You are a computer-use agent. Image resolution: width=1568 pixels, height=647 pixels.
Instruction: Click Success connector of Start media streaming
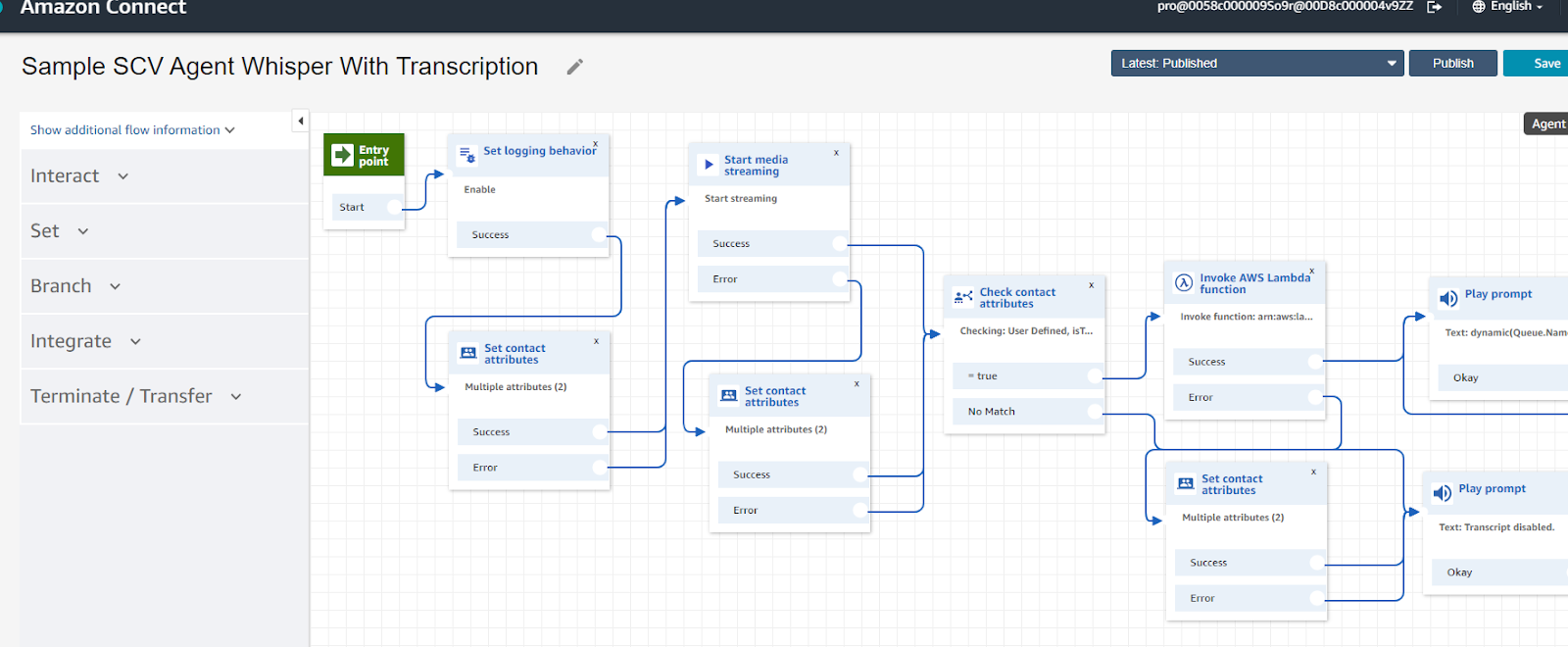pyautogui.click(x=840, y=243)
